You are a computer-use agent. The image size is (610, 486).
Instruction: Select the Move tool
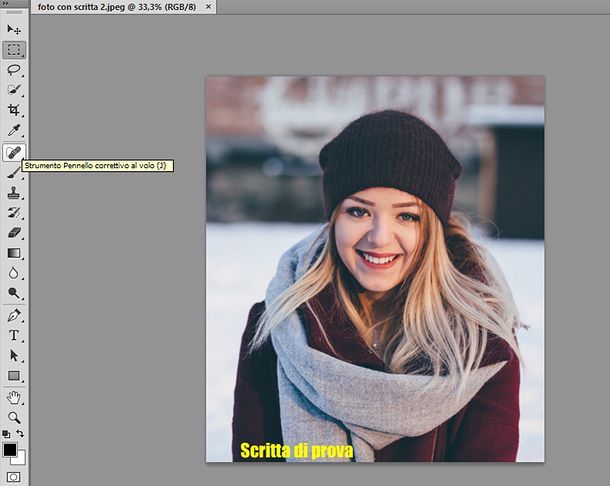click(14, 29)
